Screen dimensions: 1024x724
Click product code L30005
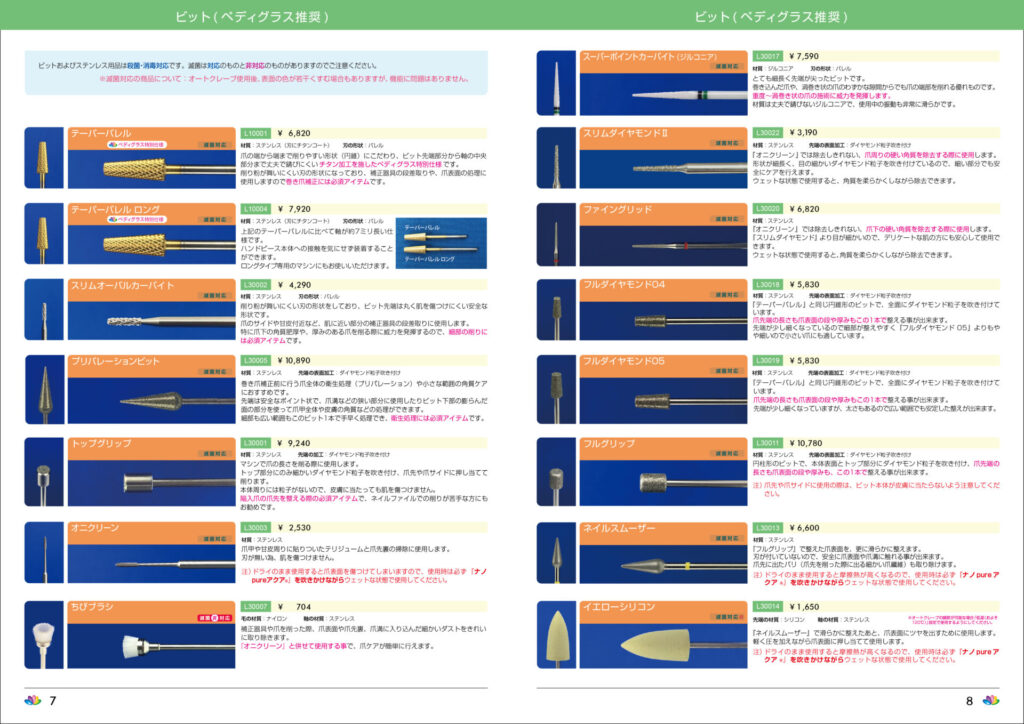click(255, 360)
